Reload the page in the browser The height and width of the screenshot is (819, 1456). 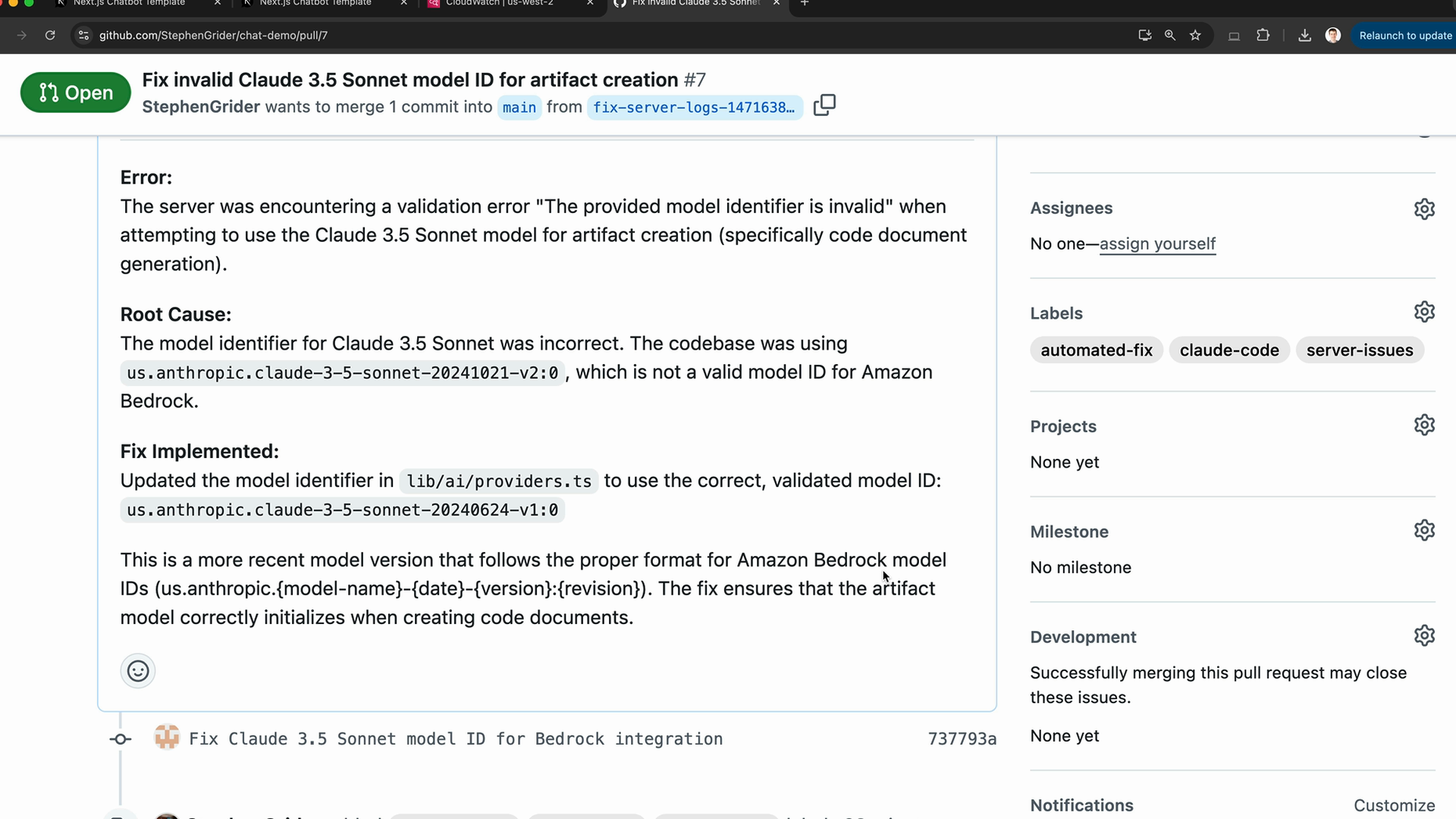pyautogui.click(x=50, y=36)
